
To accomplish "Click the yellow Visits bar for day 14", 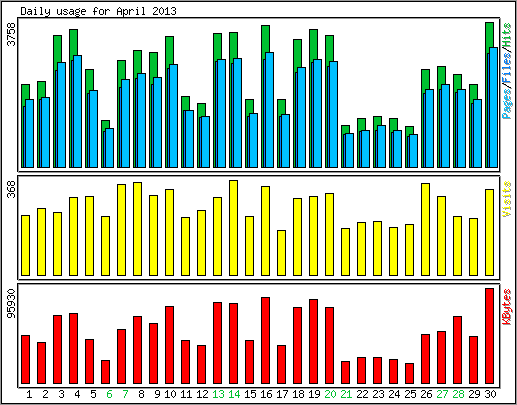I will (234, 228).
